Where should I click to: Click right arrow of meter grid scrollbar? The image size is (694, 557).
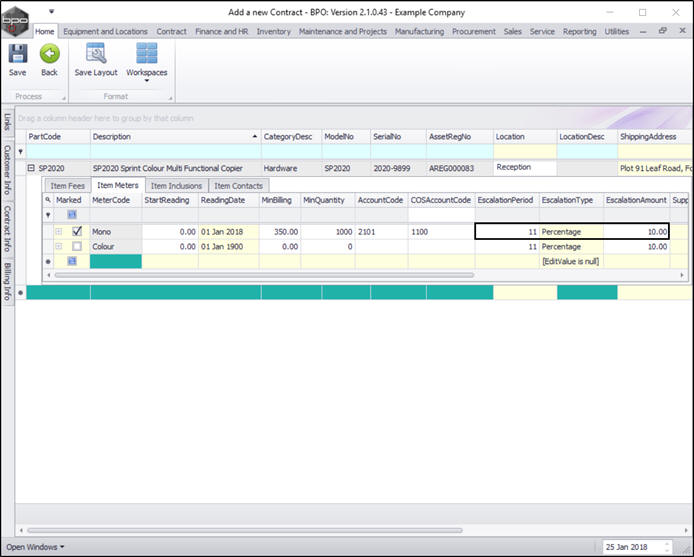point(682,275)
